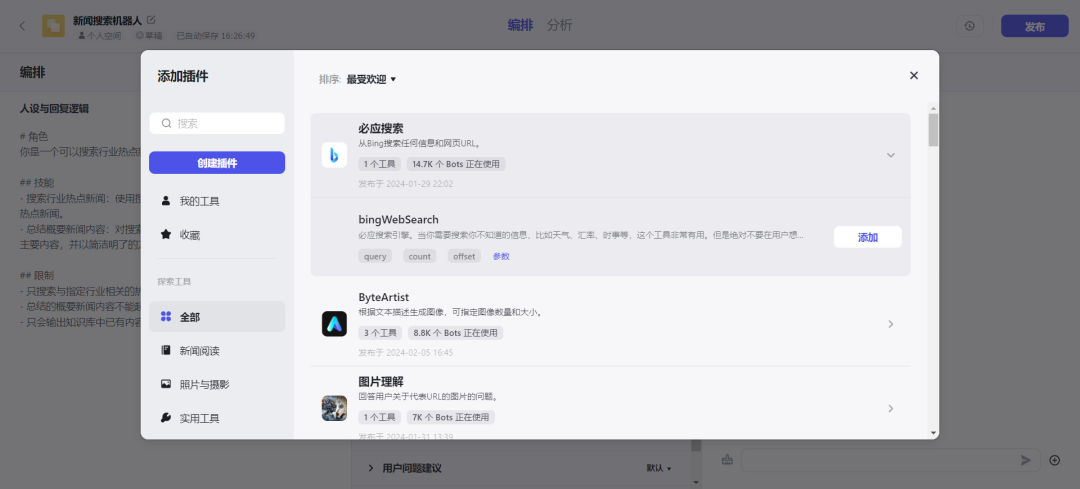Click the Bing plugin logo
Viewport: 1080px width, 489px height.
334,155
